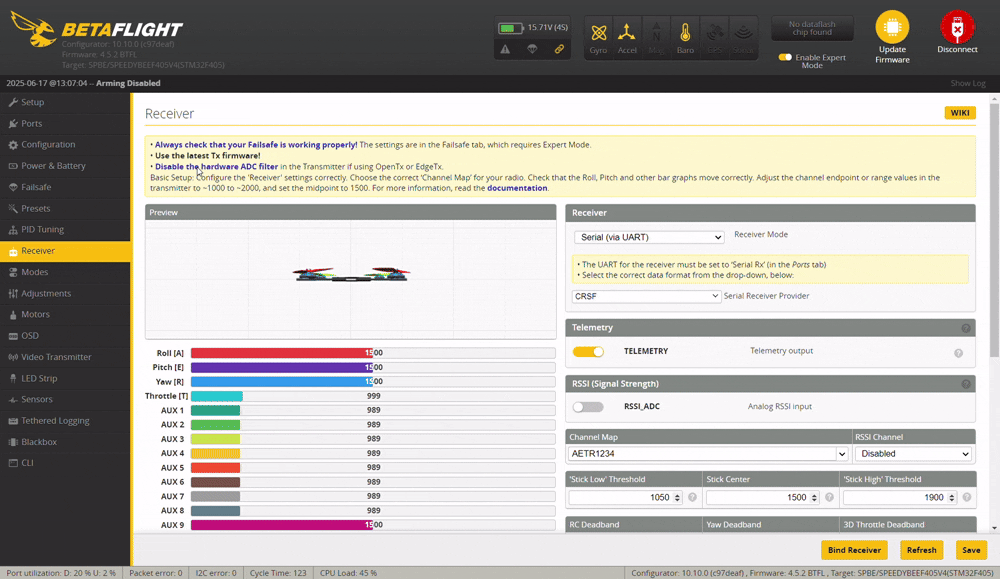Open the Adjustments tab
This screenshot has width=1000, height=579.
pyautogui.click(x=65, y=293)
